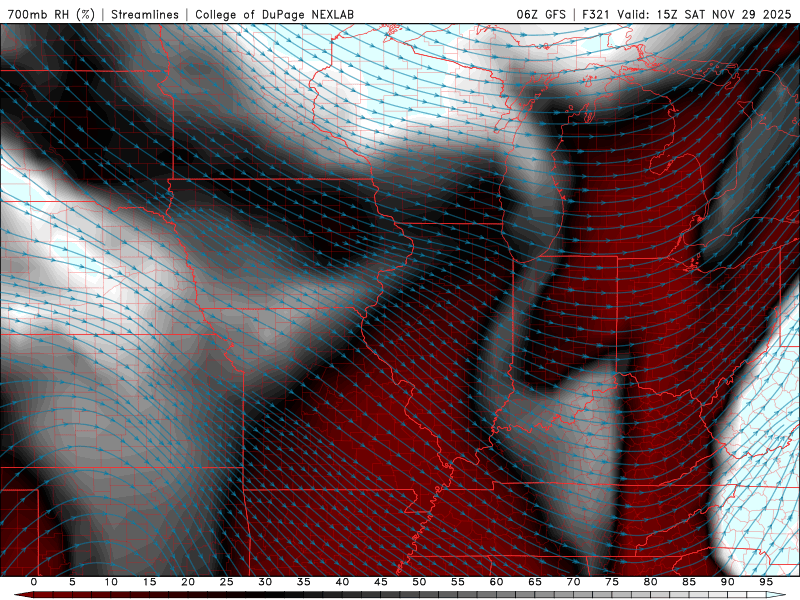Click the "0" value on the color scale

(34, 582)
